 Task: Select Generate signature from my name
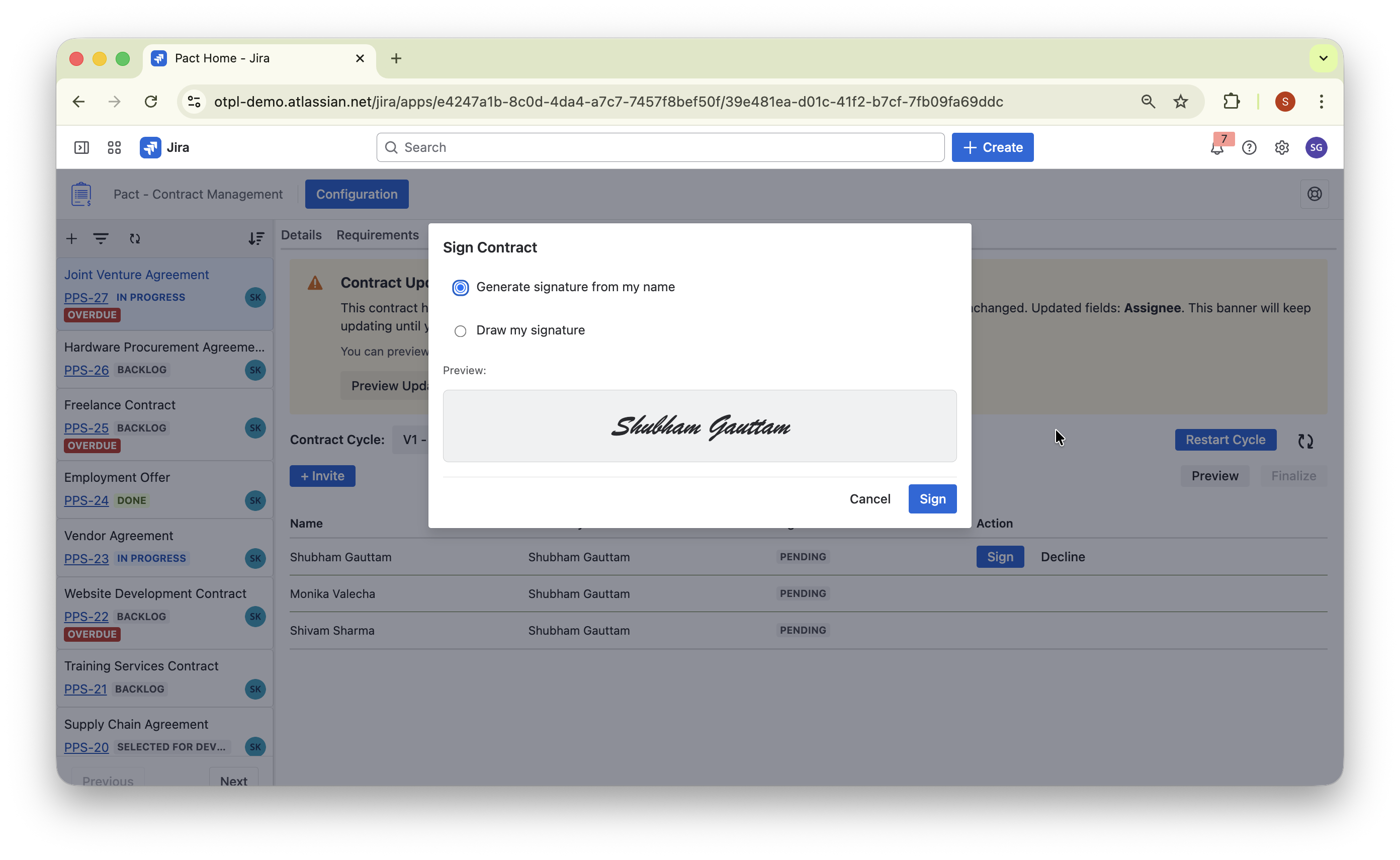tap(461, 288)
